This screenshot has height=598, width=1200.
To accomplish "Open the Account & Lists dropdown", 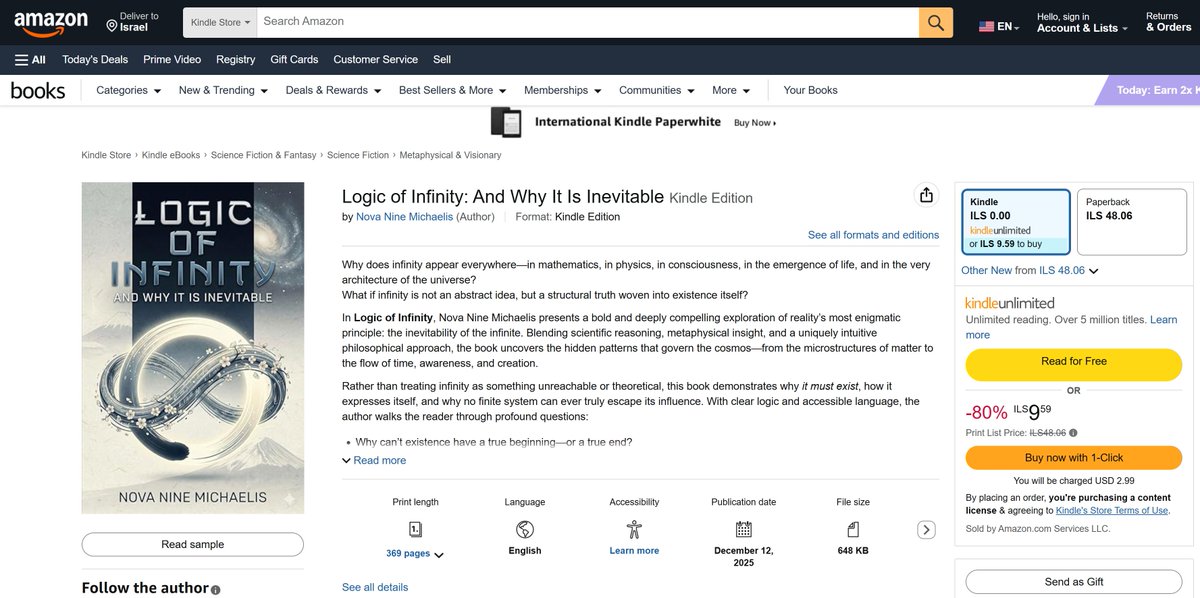I will [1083, 23].
